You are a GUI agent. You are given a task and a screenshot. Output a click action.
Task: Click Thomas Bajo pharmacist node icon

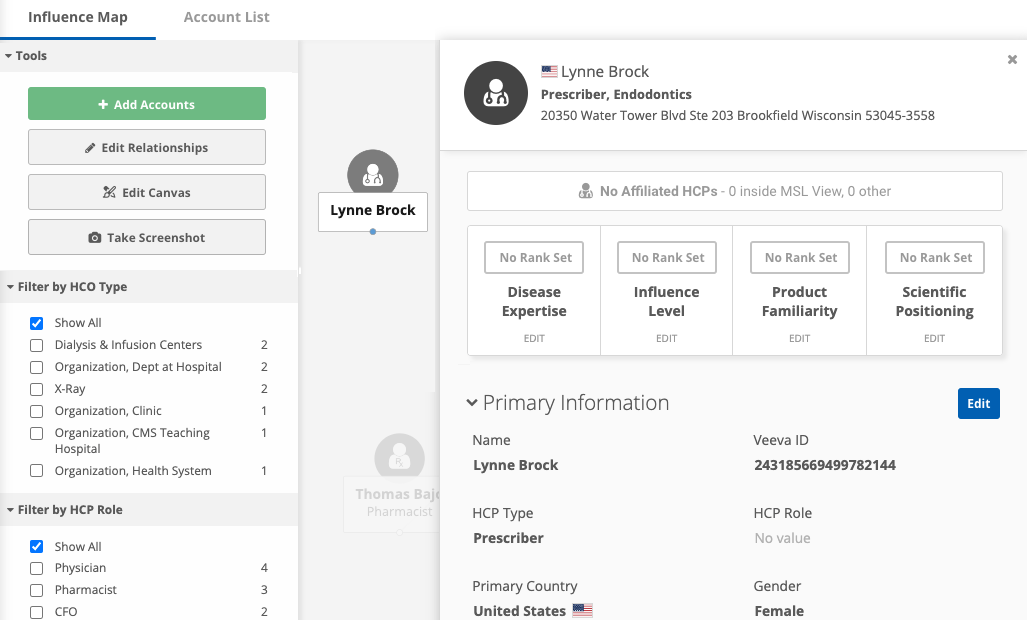[x=399, y=457]
